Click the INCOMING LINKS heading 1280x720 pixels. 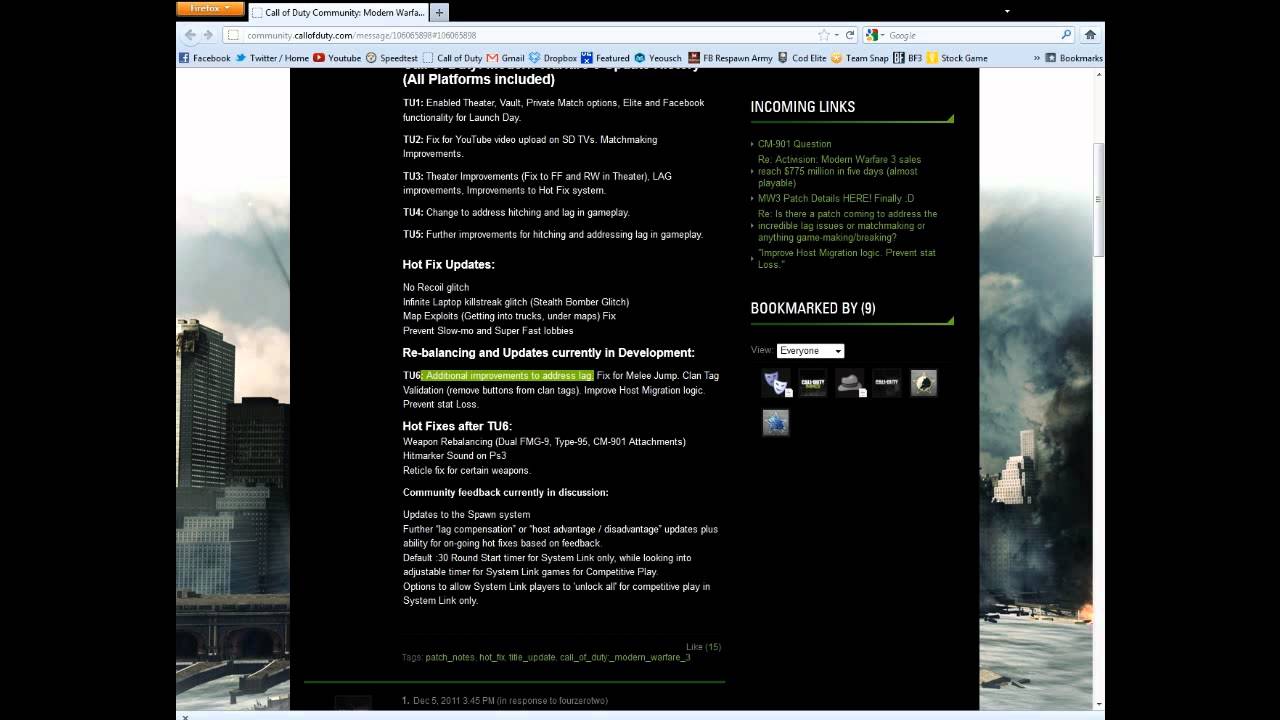803,107
